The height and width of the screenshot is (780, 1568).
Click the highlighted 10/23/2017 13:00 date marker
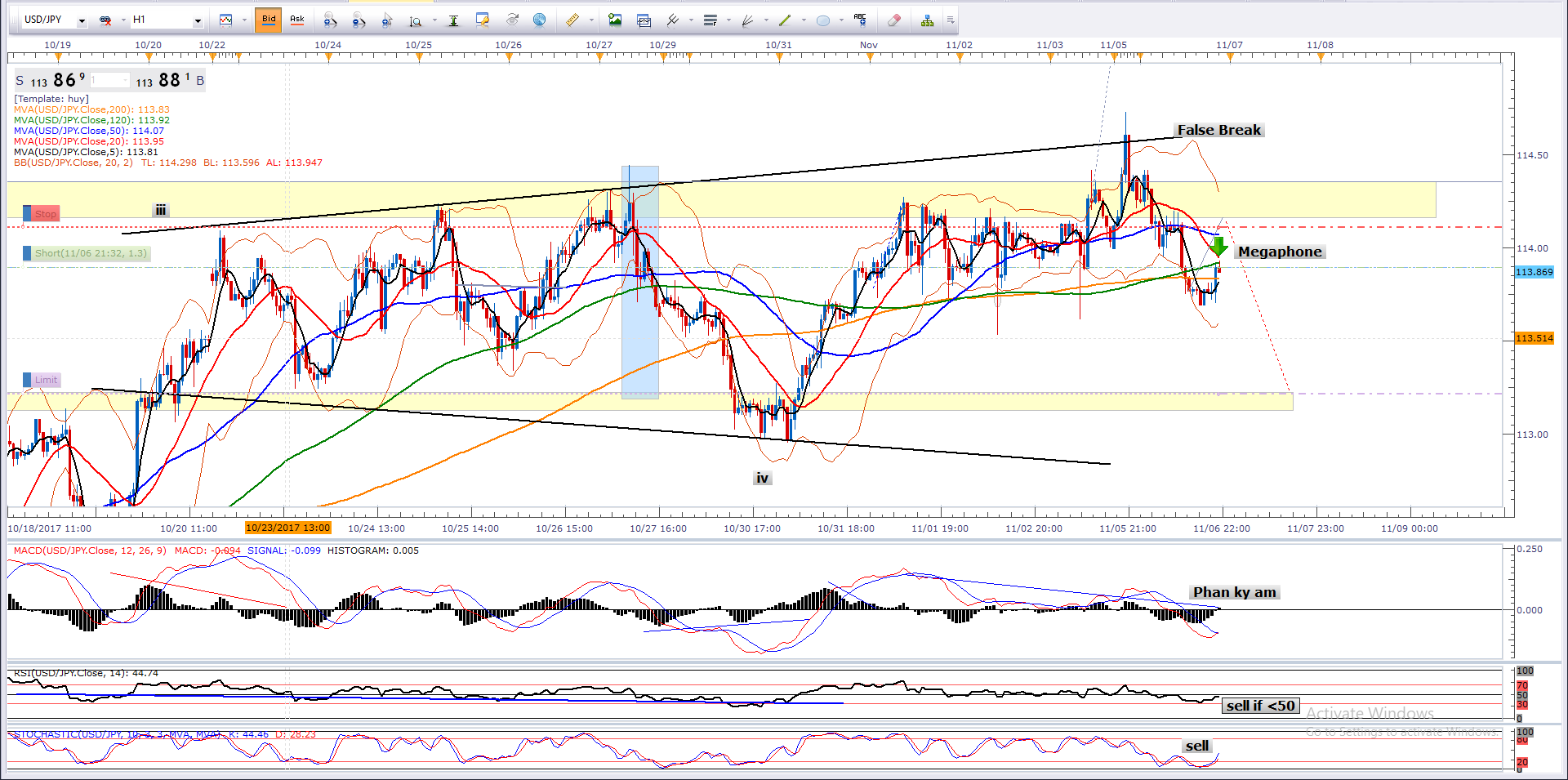tap(287, 528)
